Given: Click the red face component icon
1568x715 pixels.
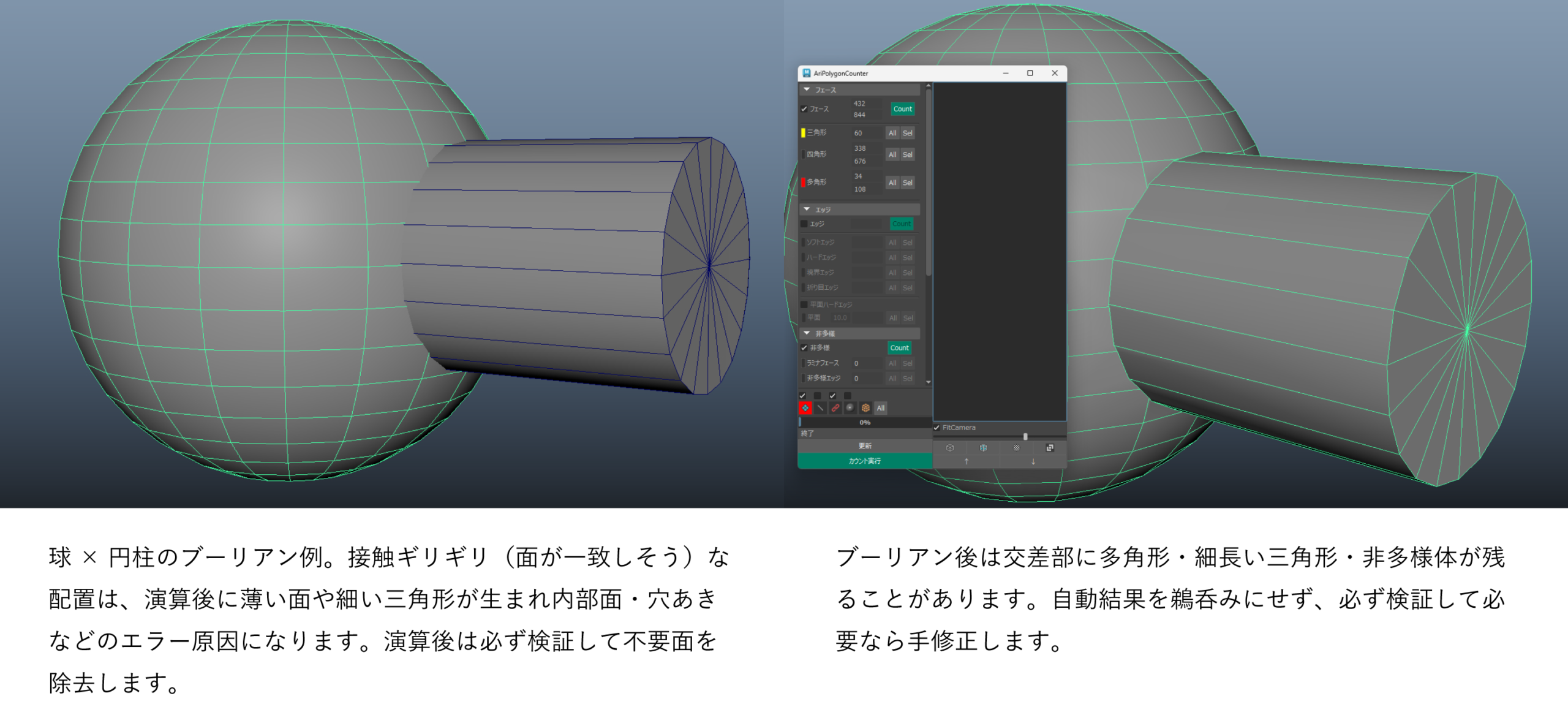Looking at the screenshot, I should [805, 408].
